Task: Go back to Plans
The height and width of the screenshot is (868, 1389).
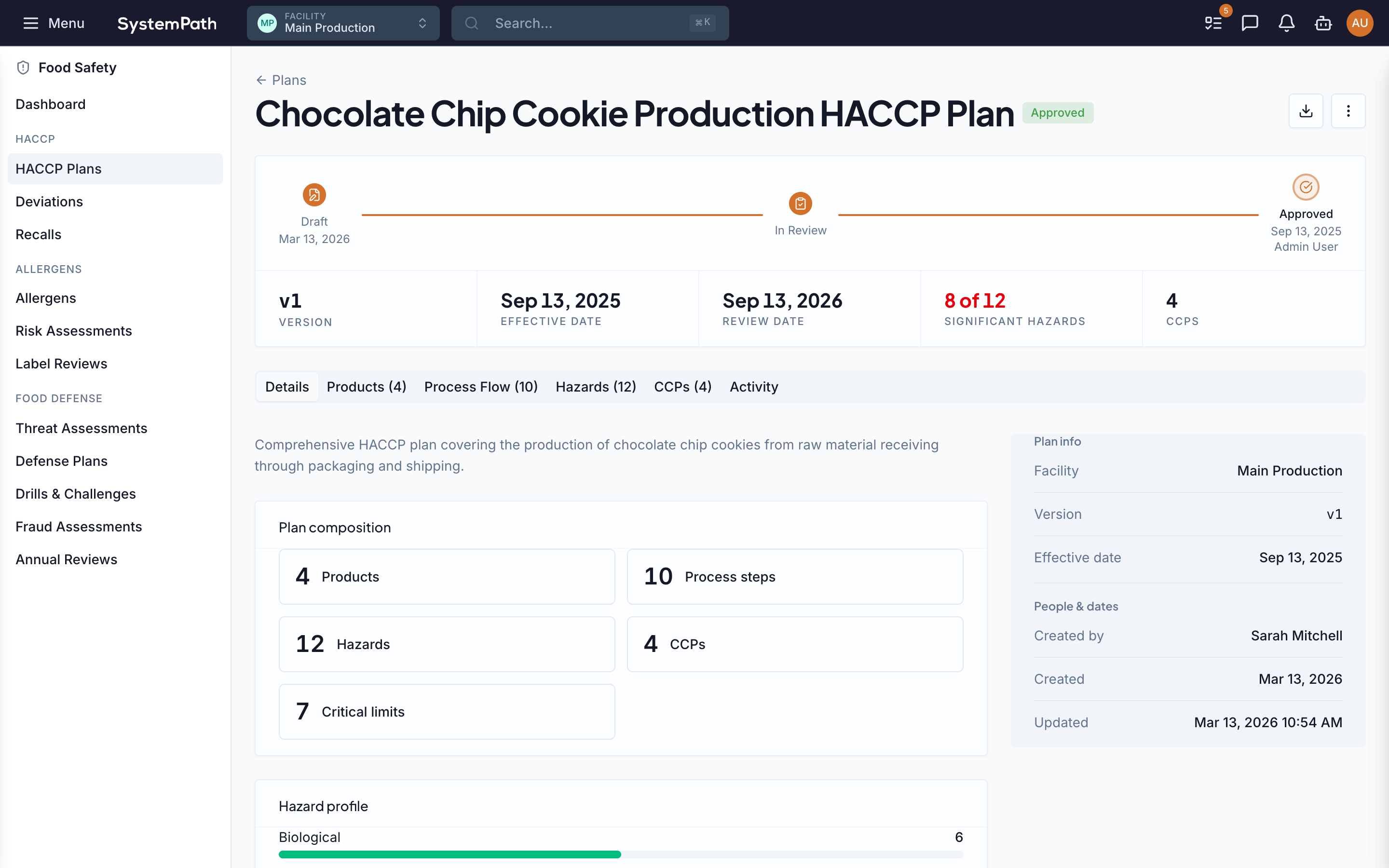Action: tap(281, 81)
